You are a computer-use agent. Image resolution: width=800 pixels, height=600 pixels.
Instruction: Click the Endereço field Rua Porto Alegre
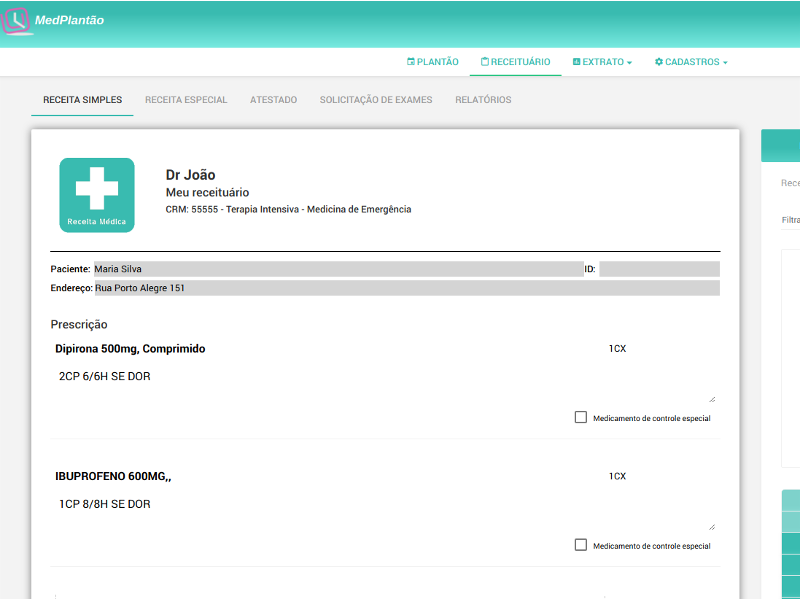point(407,288)
